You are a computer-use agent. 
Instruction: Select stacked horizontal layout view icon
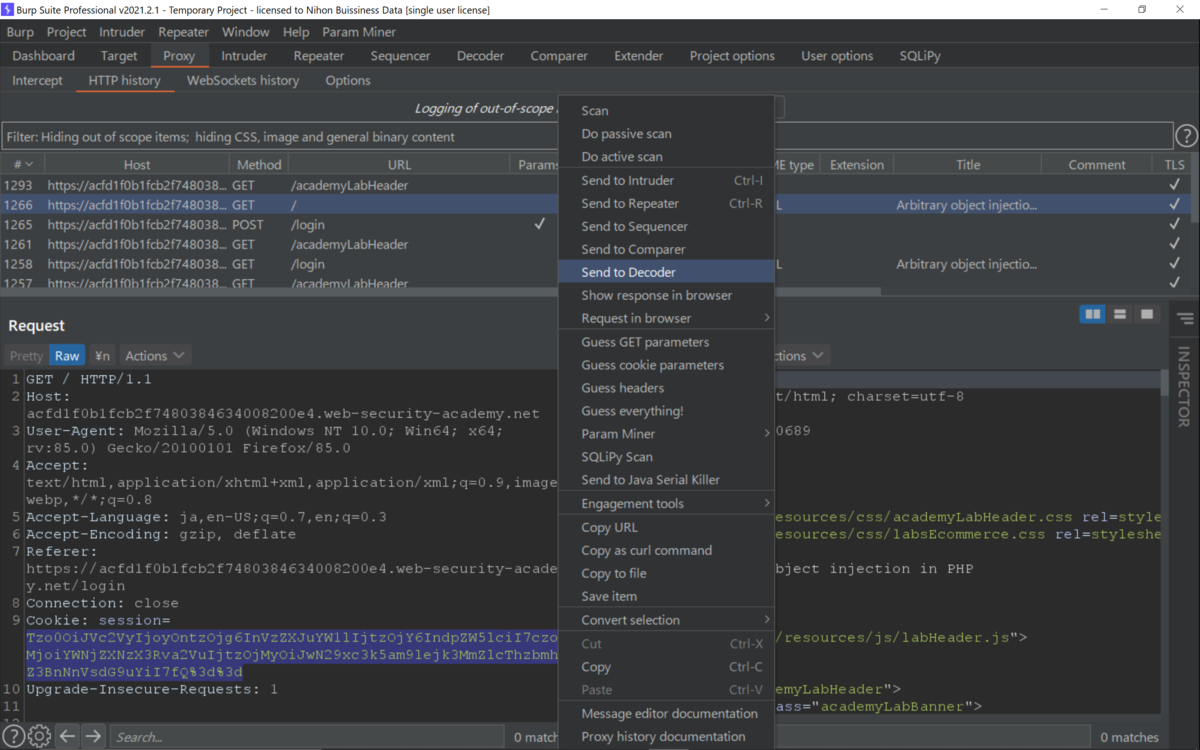click(1120, 314)
